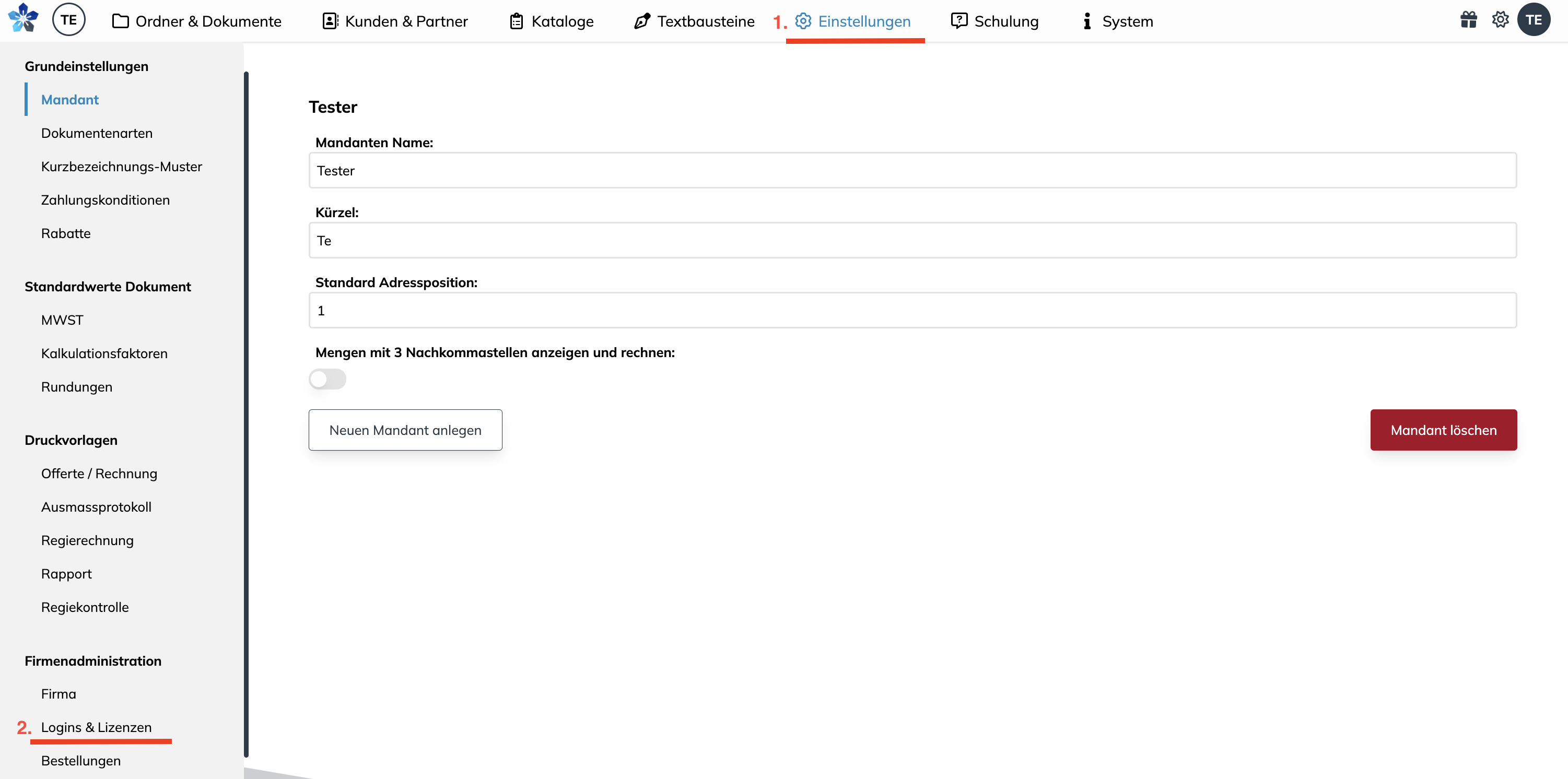Image resolution: width=1568 pixels, height=779 pixels.
Task: Click the contact-book icon of Kunden & Partner
Action: (x=330, y=21)
